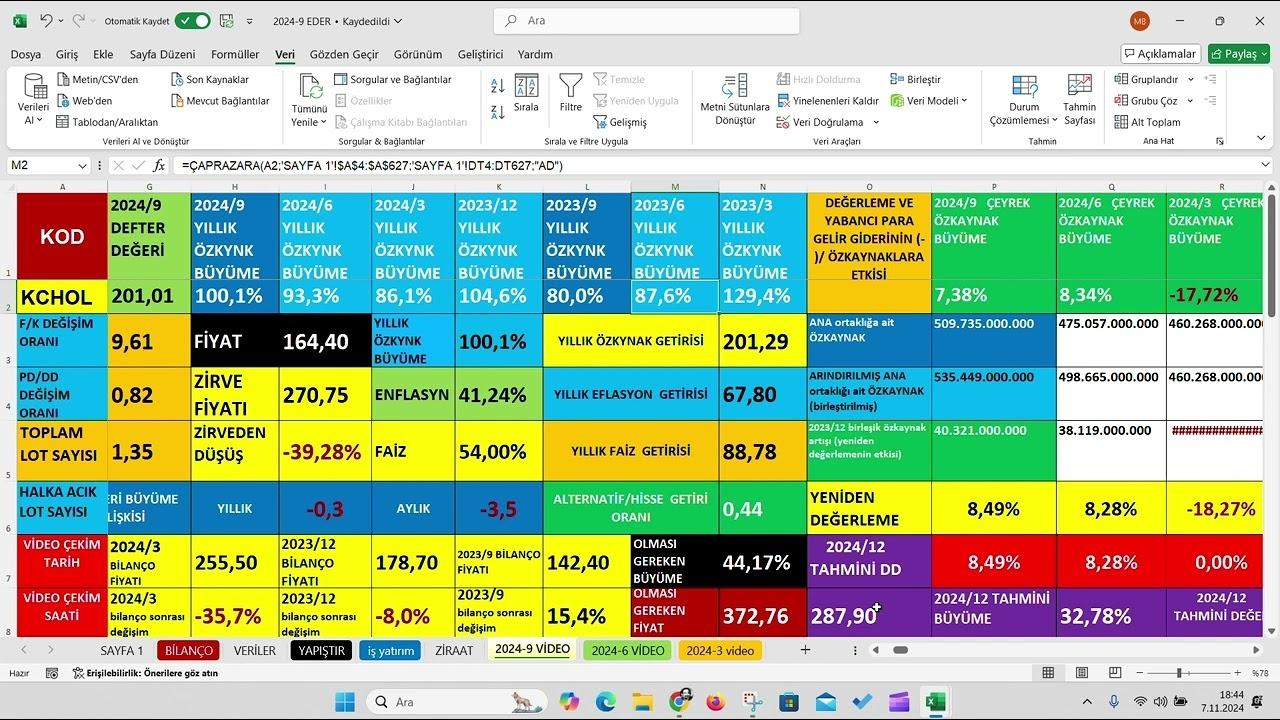Open Ana Hat dialog launcher
1280x720 pixels.
point(1220,141)
